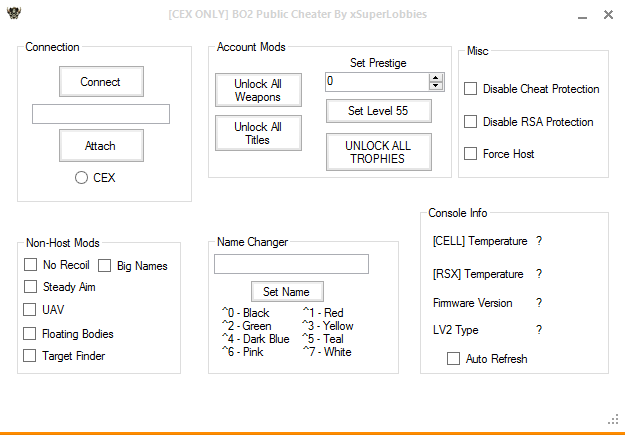Click the '^4 - Dark Blue' color code text
The image size is (625, 435).
[x=256, y=339]
